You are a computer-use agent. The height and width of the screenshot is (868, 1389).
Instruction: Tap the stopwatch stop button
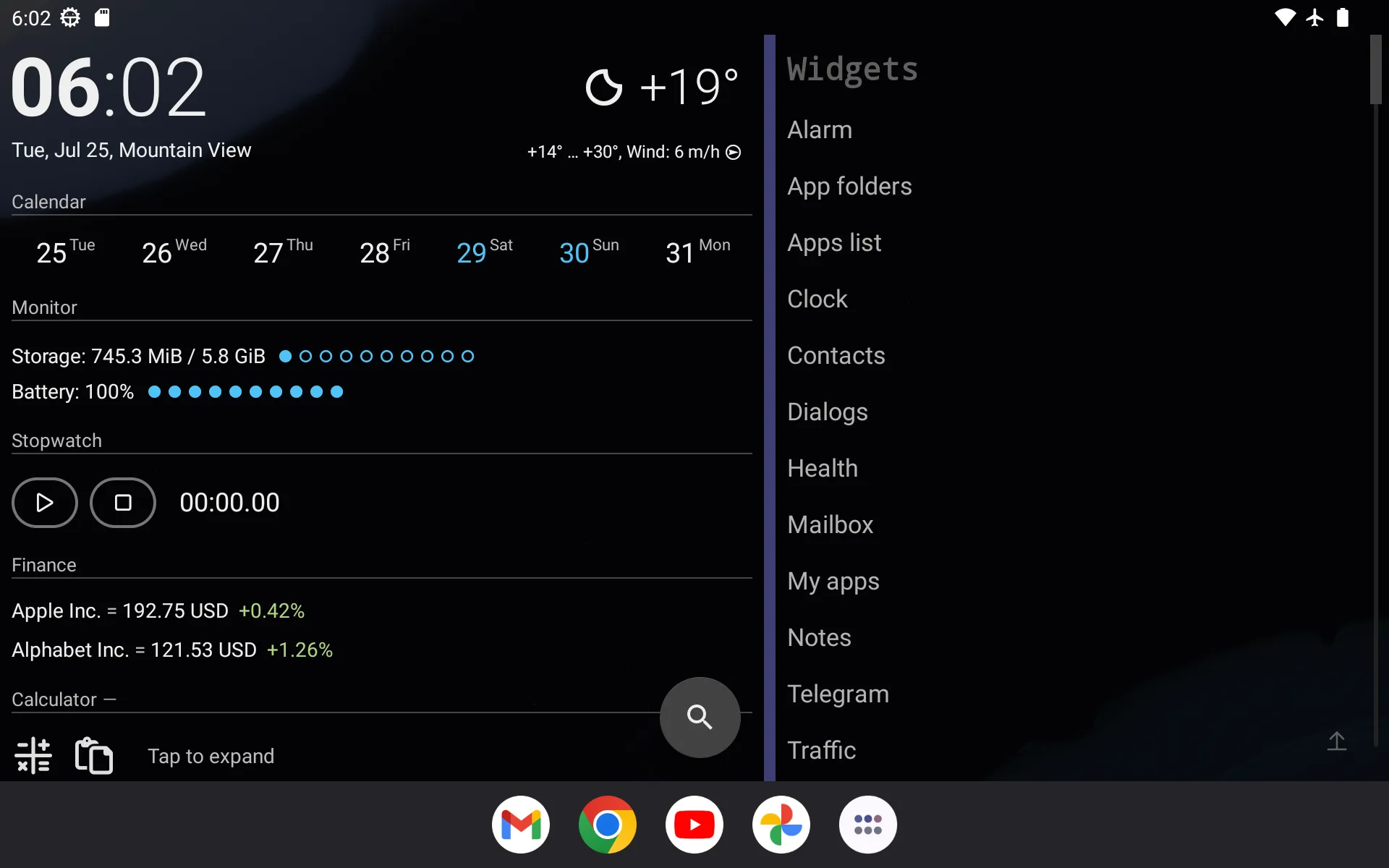pyautogui.click(x=122, y=502)
